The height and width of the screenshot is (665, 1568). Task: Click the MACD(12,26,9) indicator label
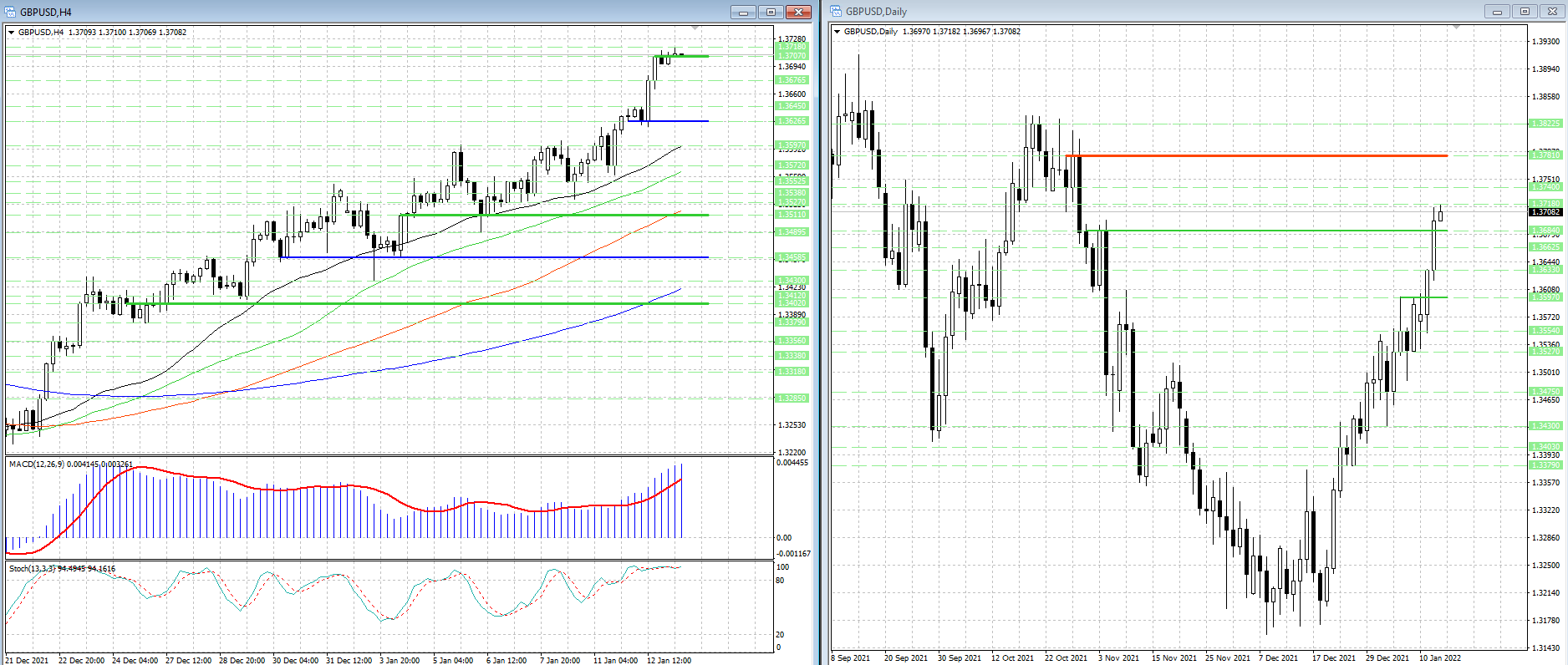point(71,464)
